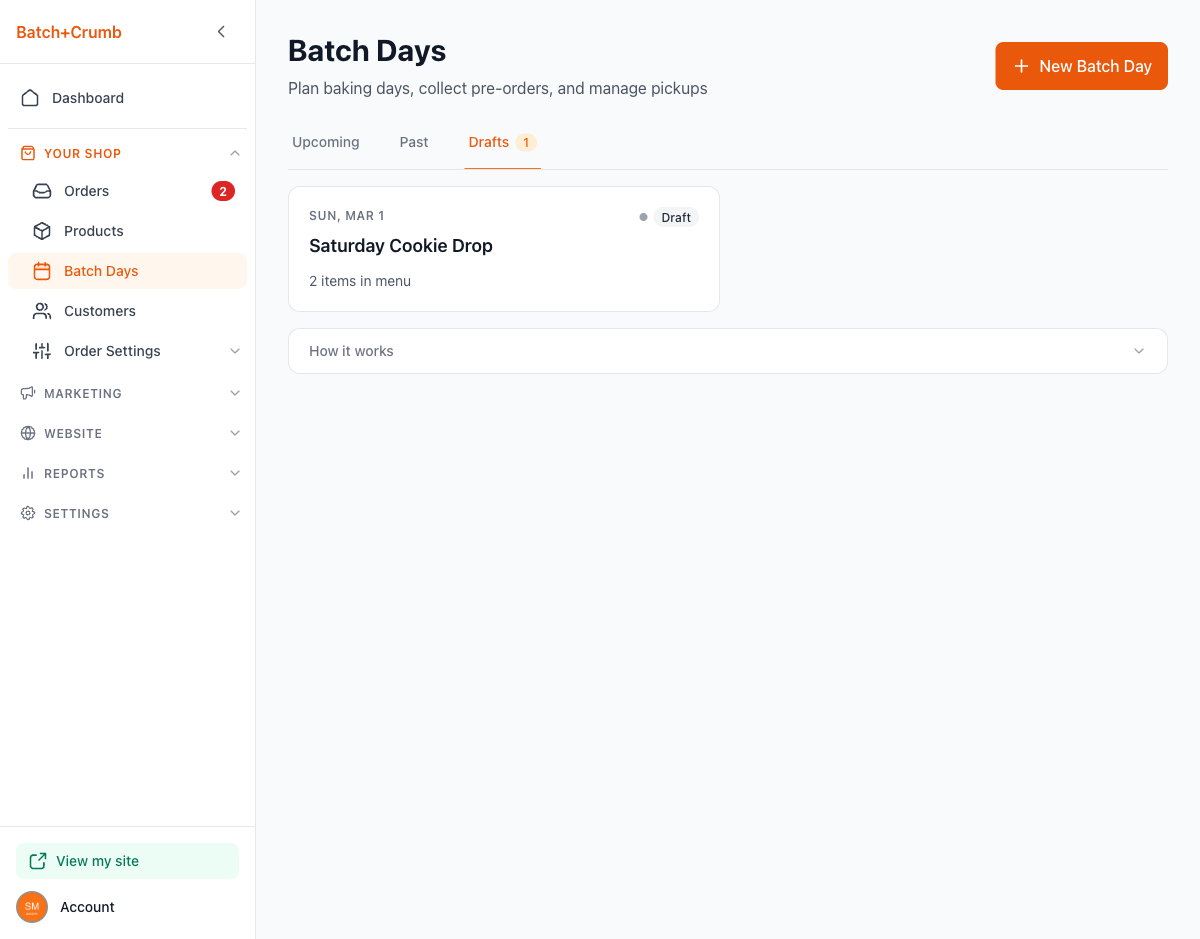Click the Batch Days calendar icon

(x=42, y=271)
